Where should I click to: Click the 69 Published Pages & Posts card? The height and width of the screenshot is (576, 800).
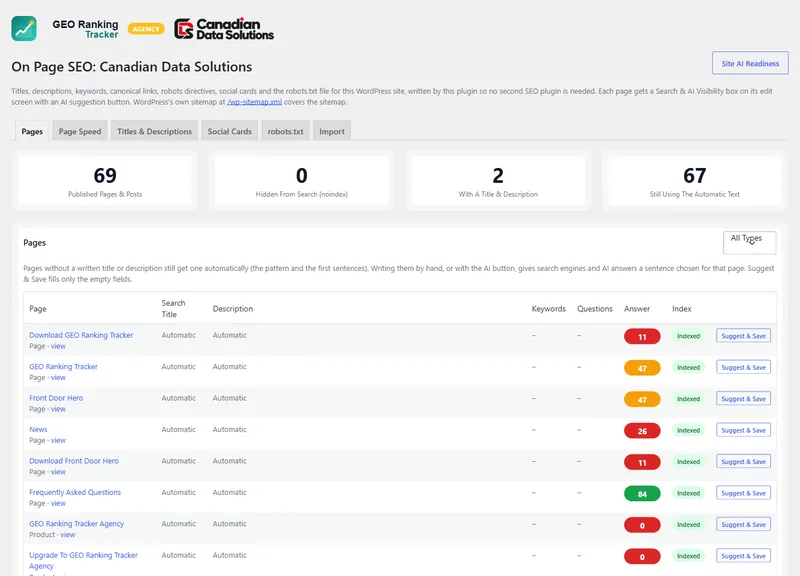105,181
